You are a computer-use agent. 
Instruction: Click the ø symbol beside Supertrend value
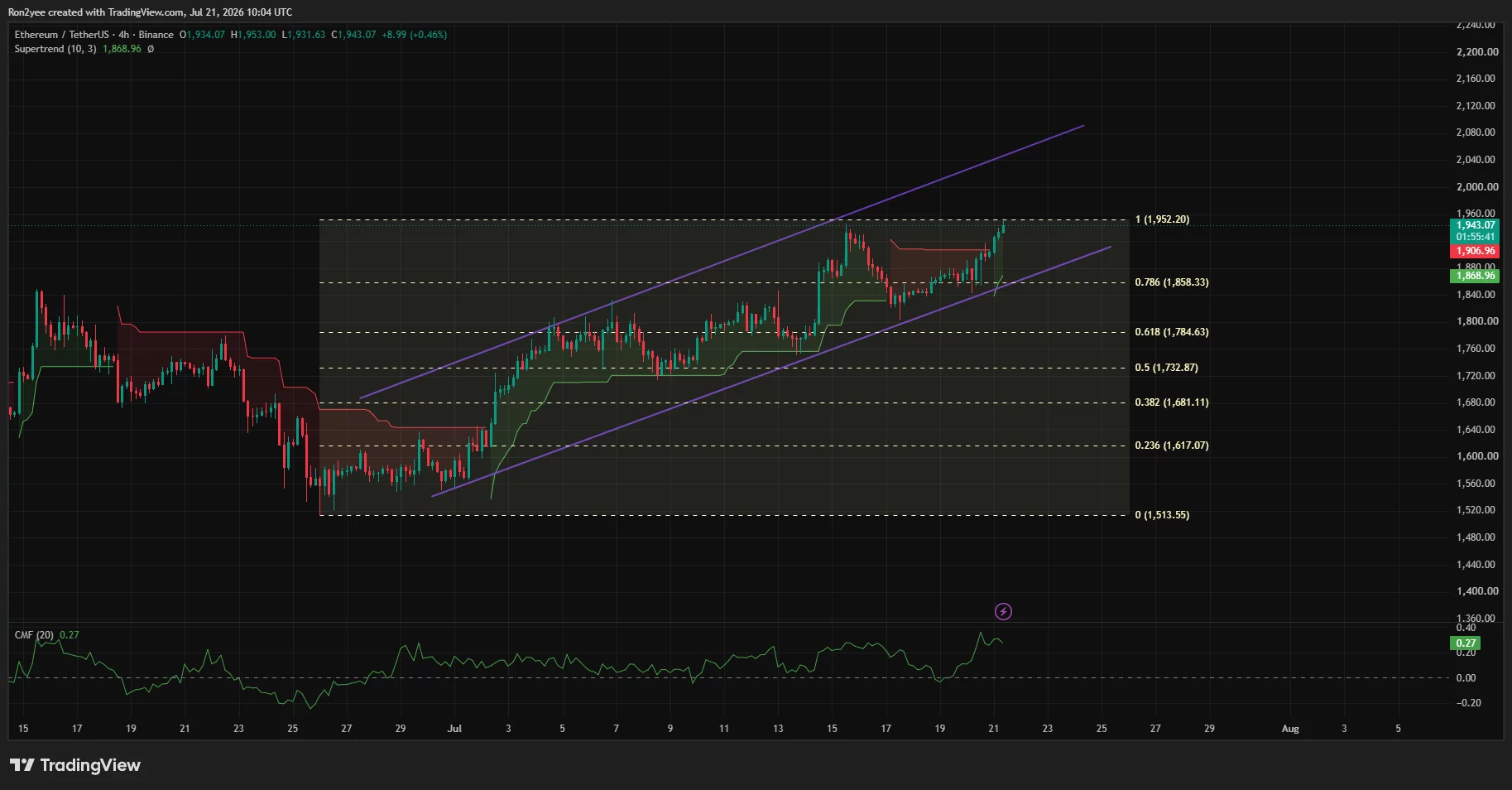pyautogui.click(x=151, y=49)
